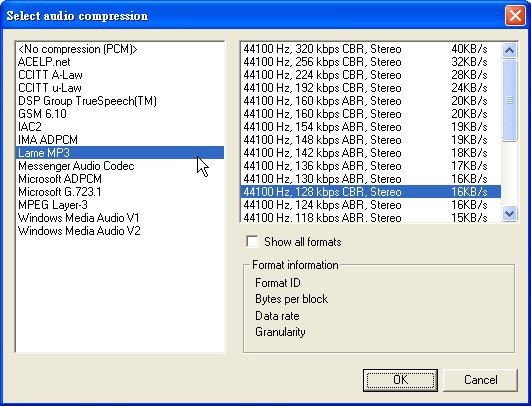Choose 44100 Hz, 142 kbps ABR format

point(371,153)
